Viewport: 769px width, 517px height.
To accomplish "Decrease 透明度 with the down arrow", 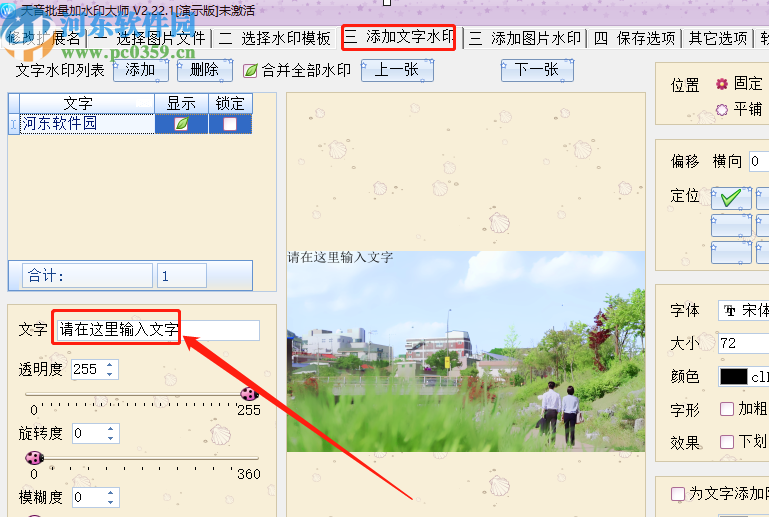I will (110, 374).
